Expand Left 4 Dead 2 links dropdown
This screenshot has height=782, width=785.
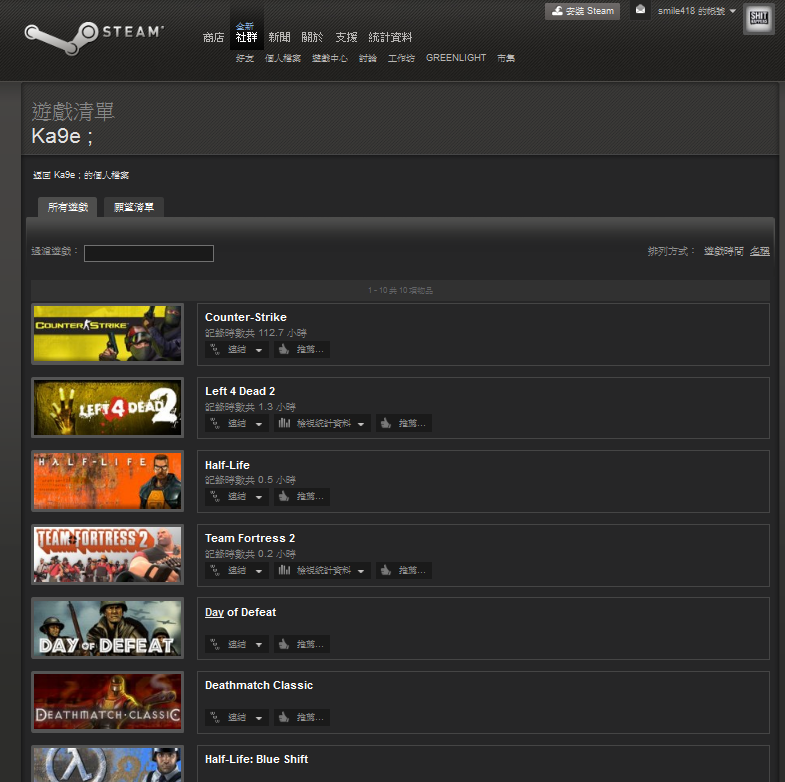[237, 424]
